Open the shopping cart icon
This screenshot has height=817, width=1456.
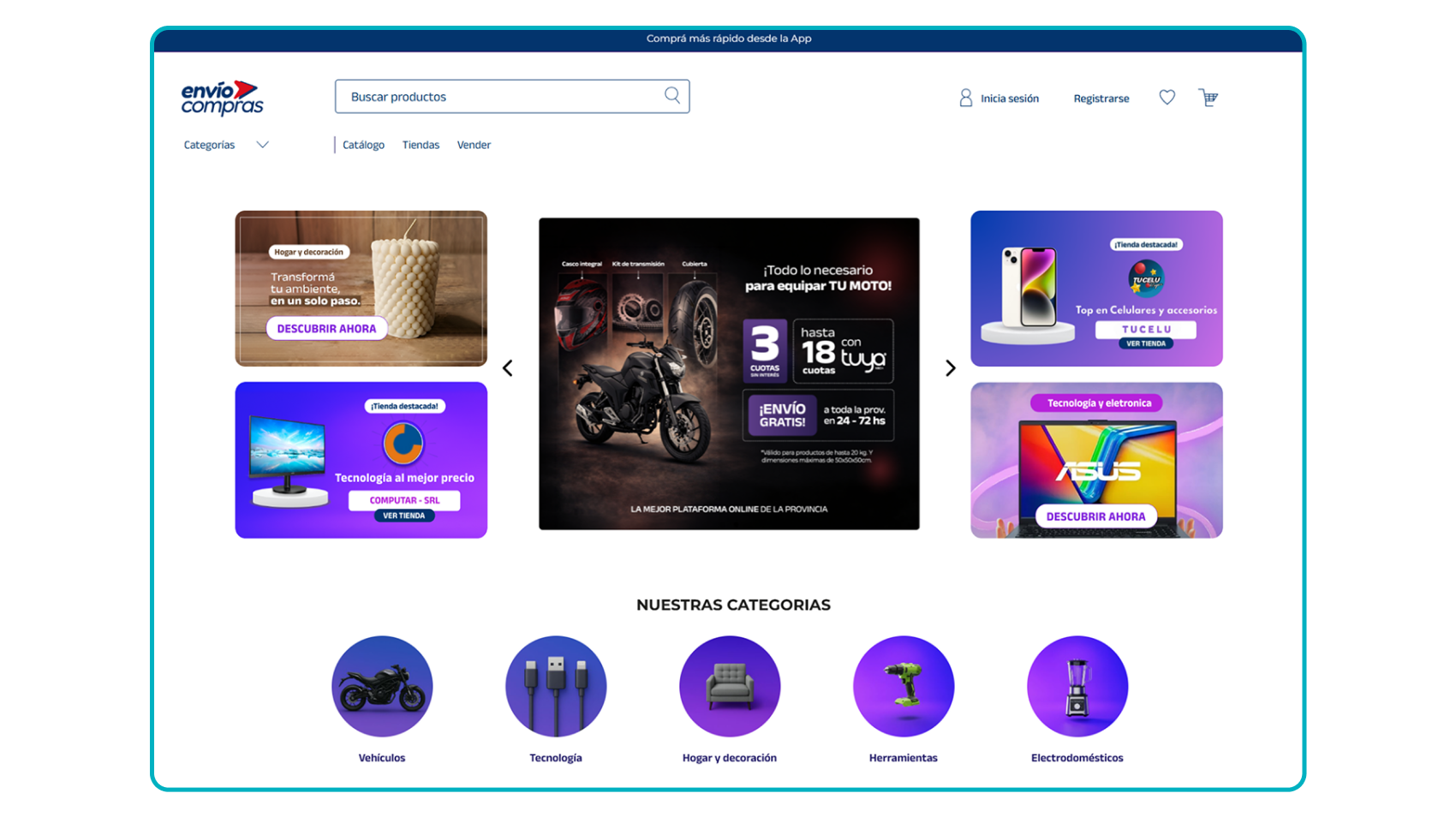pyautogui.click(x=1208, y=98)
